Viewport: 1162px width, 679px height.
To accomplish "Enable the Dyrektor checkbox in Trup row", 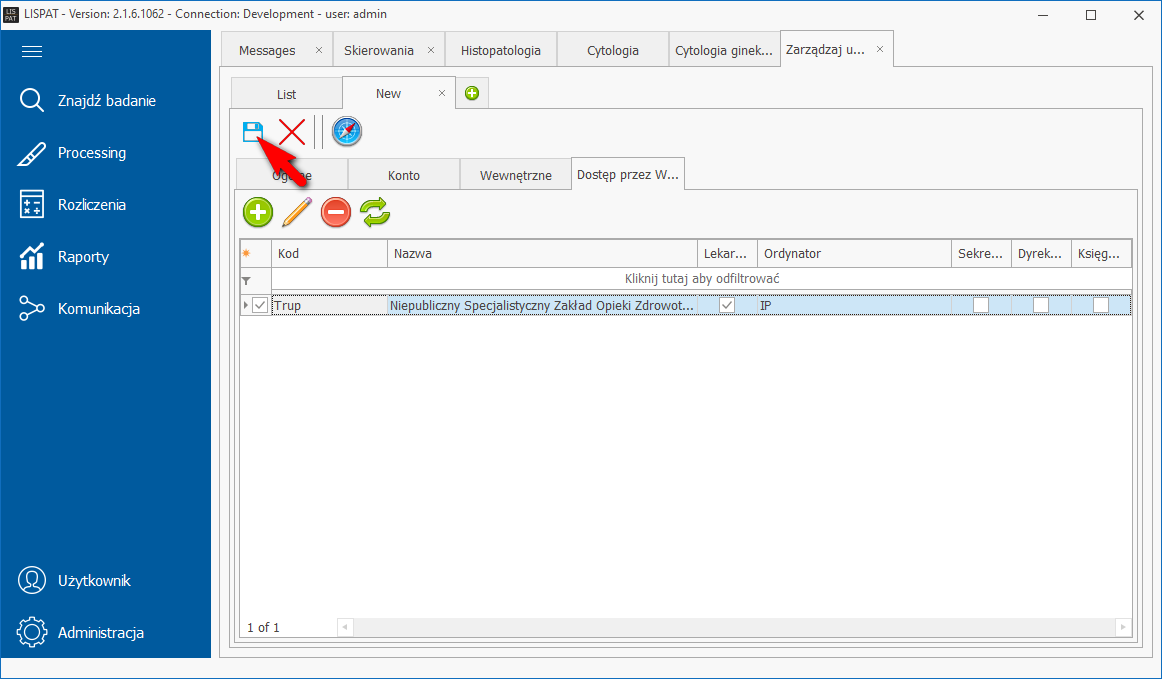I will click(x=1041, y=305).
